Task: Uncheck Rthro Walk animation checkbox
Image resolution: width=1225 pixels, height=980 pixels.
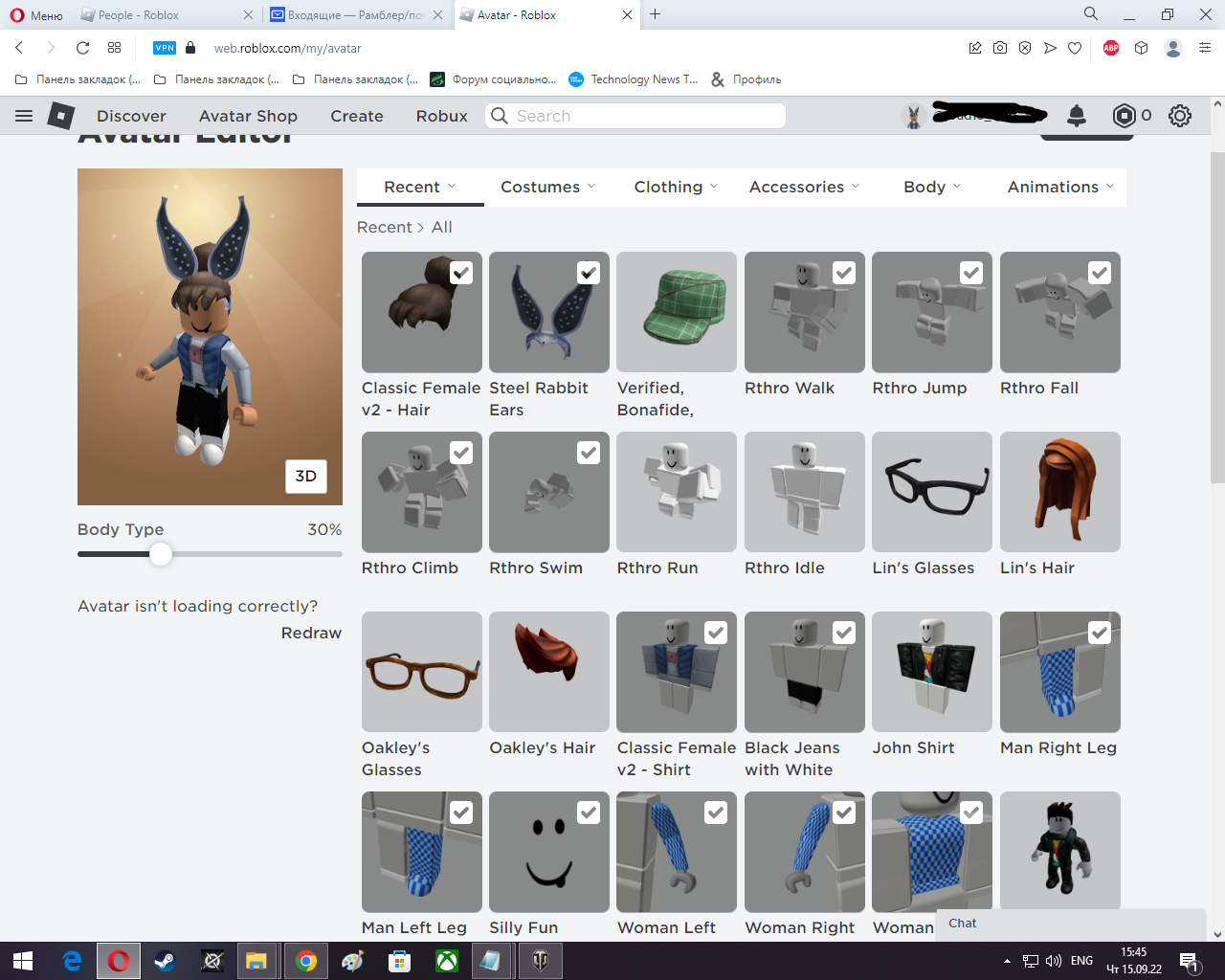Action: point(844,273)
